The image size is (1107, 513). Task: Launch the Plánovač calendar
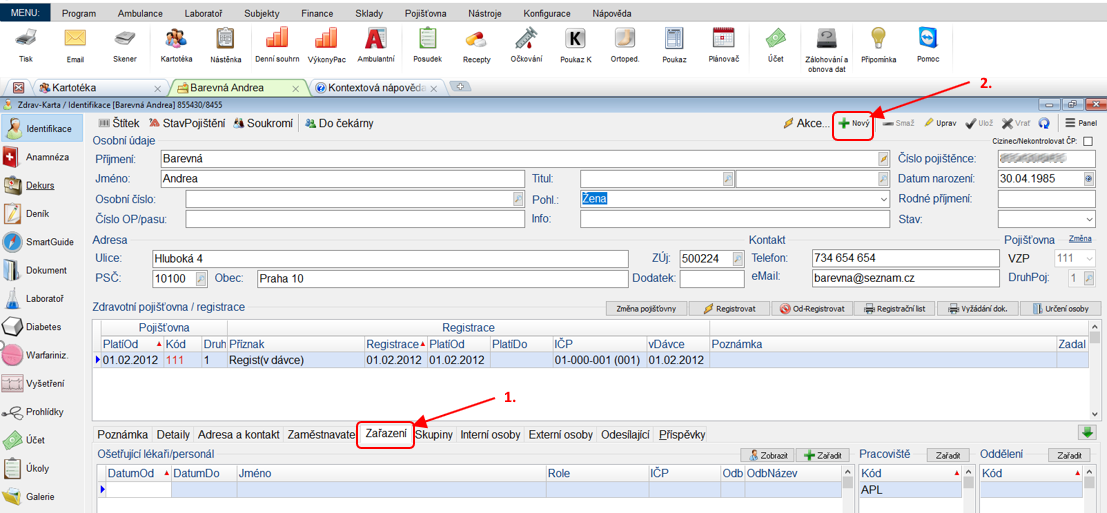[723, 44]
